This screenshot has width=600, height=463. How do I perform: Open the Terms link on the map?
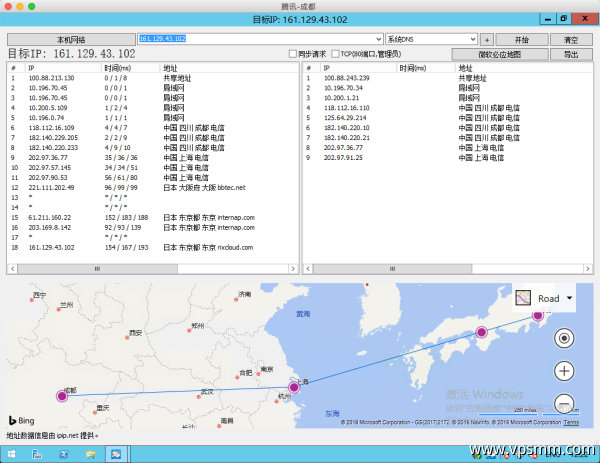(571, 422)
